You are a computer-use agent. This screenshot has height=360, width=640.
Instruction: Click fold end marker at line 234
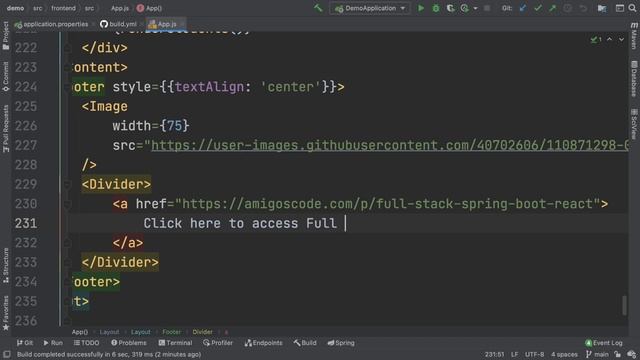pyautogui.click(x=67, y=282)
